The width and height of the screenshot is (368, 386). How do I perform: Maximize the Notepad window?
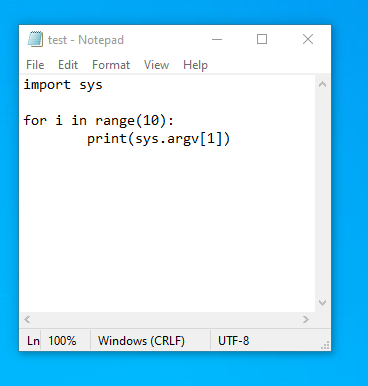262,39
